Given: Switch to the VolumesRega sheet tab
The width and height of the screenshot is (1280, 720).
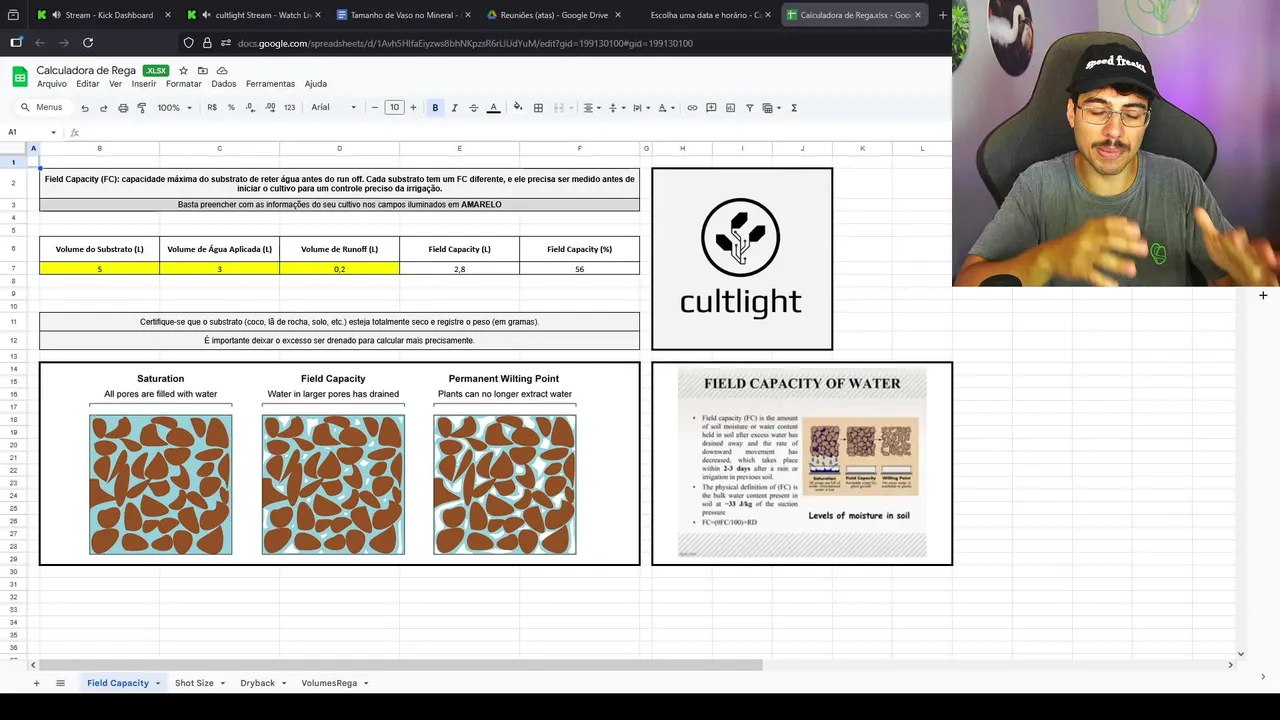Looking at the screenshot, I should [329, 683].
